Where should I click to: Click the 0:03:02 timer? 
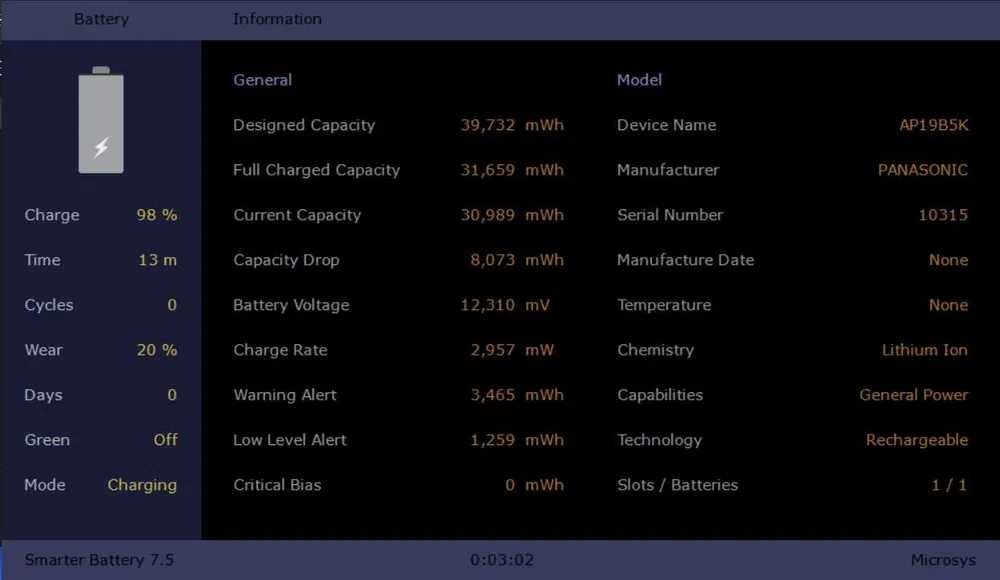[x=502, y=560]
